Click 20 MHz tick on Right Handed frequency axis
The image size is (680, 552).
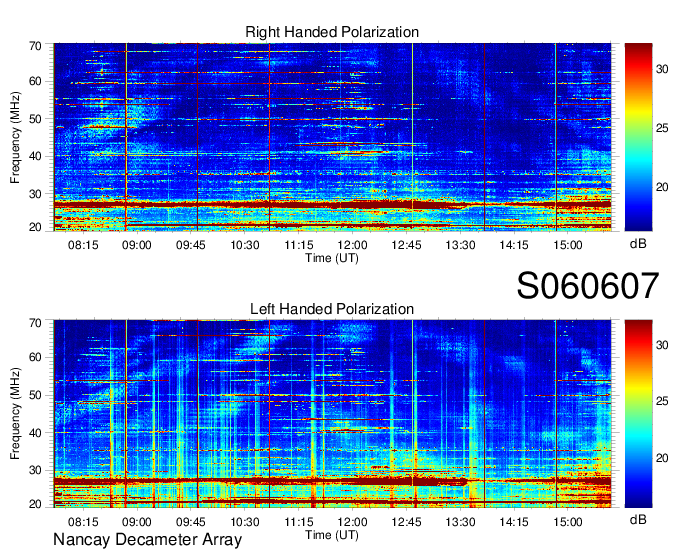click(35, 227)
